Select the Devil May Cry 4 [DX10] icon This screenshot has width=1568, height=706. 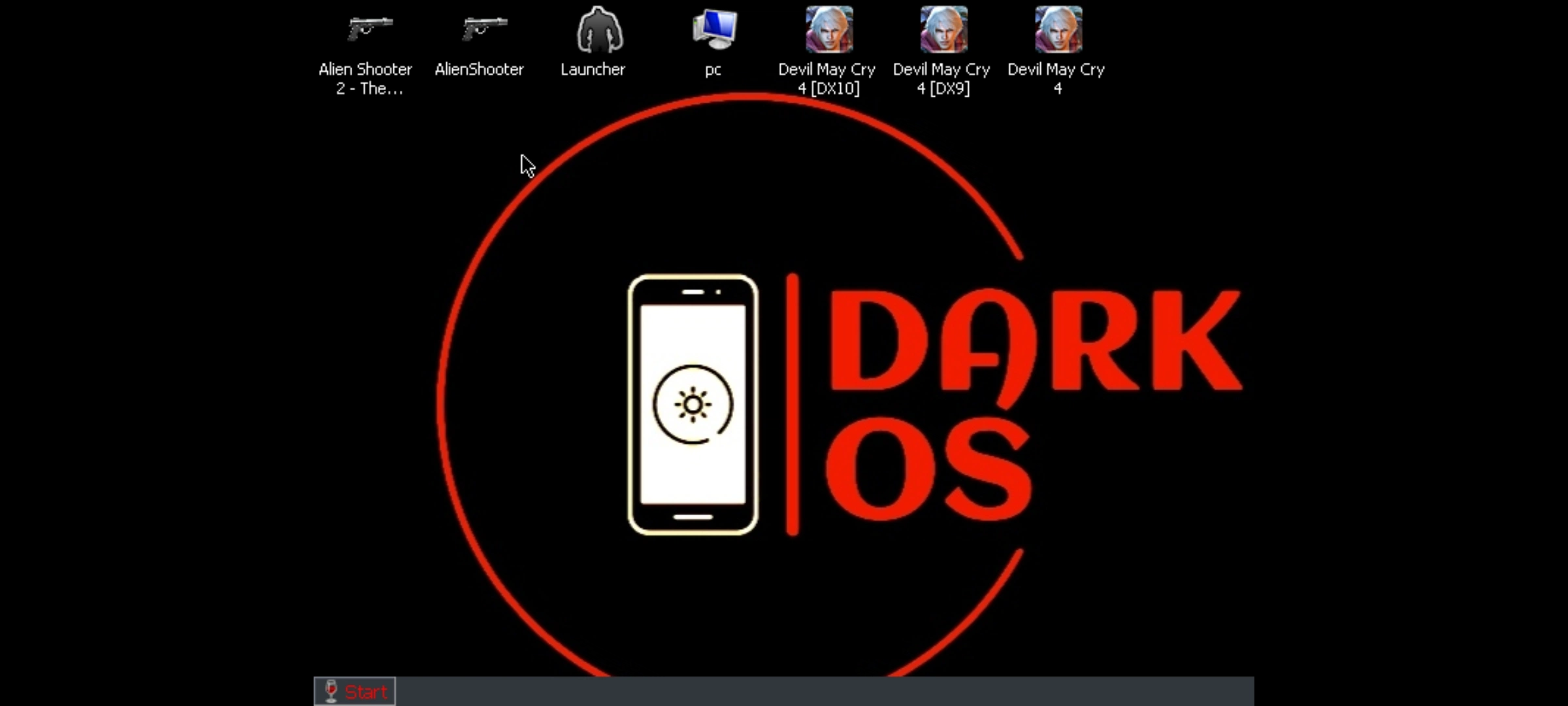(829, 29)
